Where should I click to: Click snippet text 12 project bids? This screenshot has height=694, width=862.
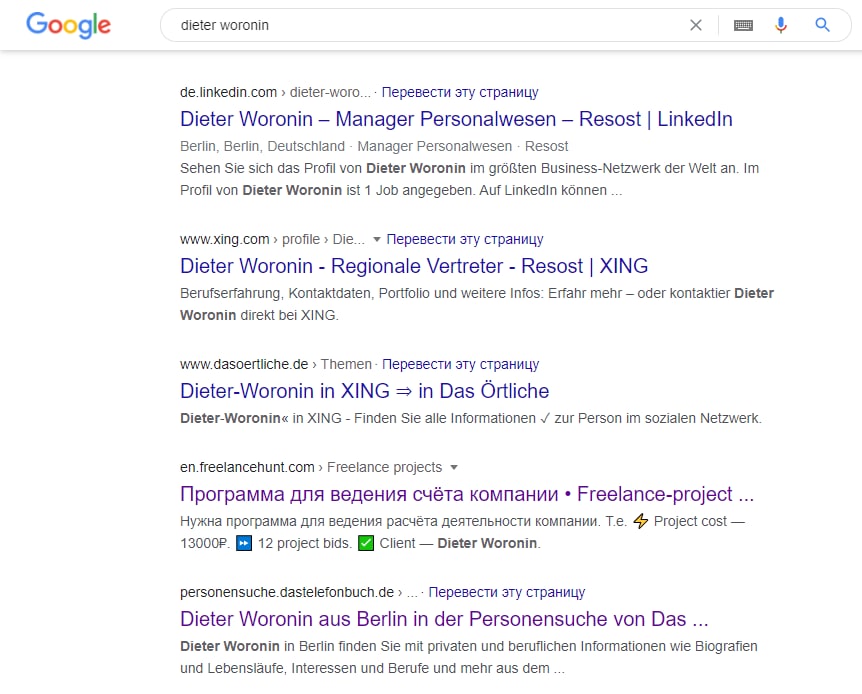point(305,543)
